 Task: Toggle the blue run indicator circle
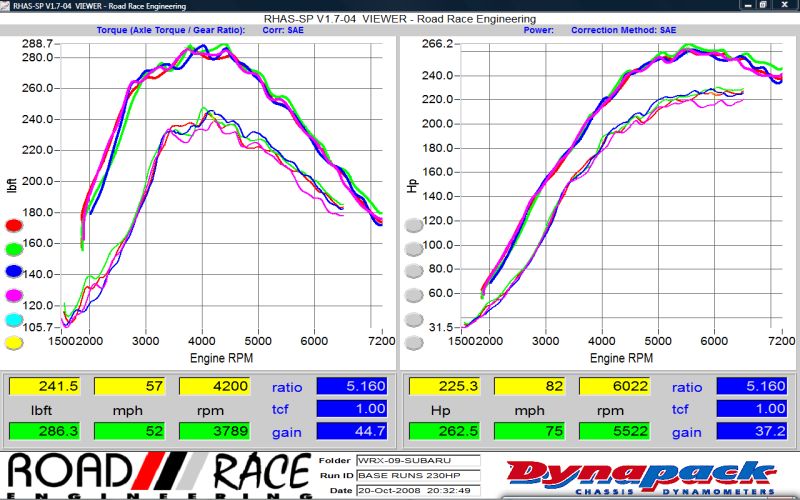click(x=13, y=272)
